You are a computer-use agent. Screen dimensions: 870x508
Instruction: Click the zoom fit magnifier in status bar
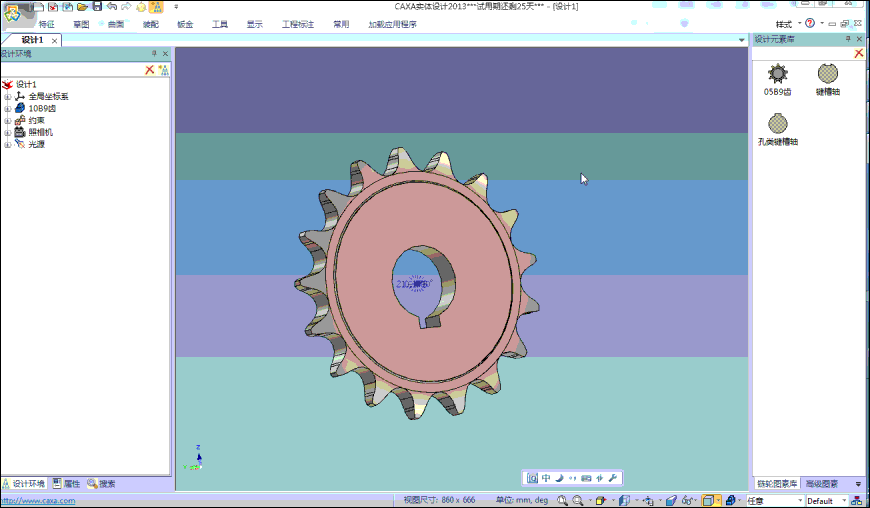(x=562, y=500)
